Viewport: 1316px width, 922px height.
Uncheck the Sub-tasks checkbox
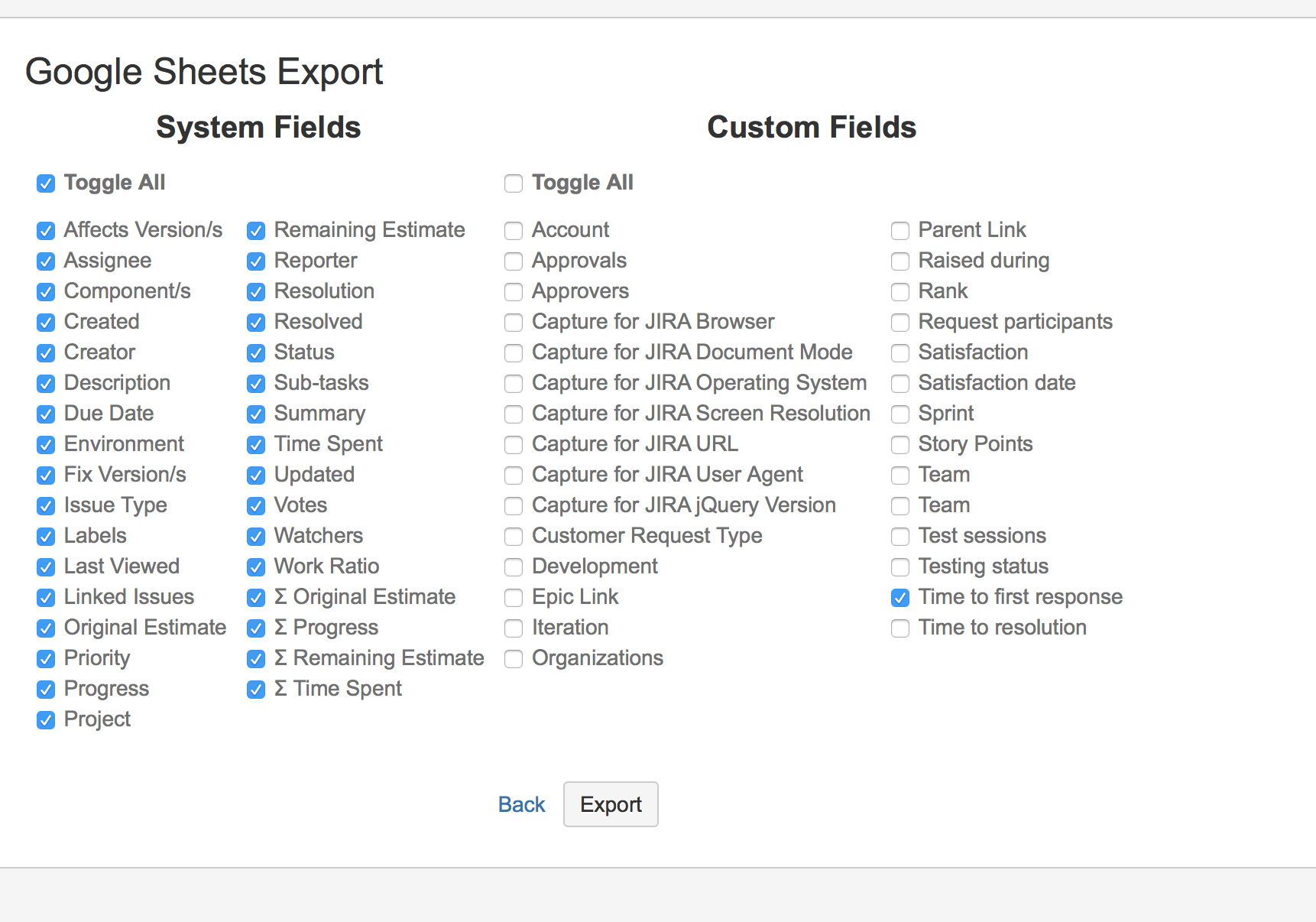tap(256, 384)
